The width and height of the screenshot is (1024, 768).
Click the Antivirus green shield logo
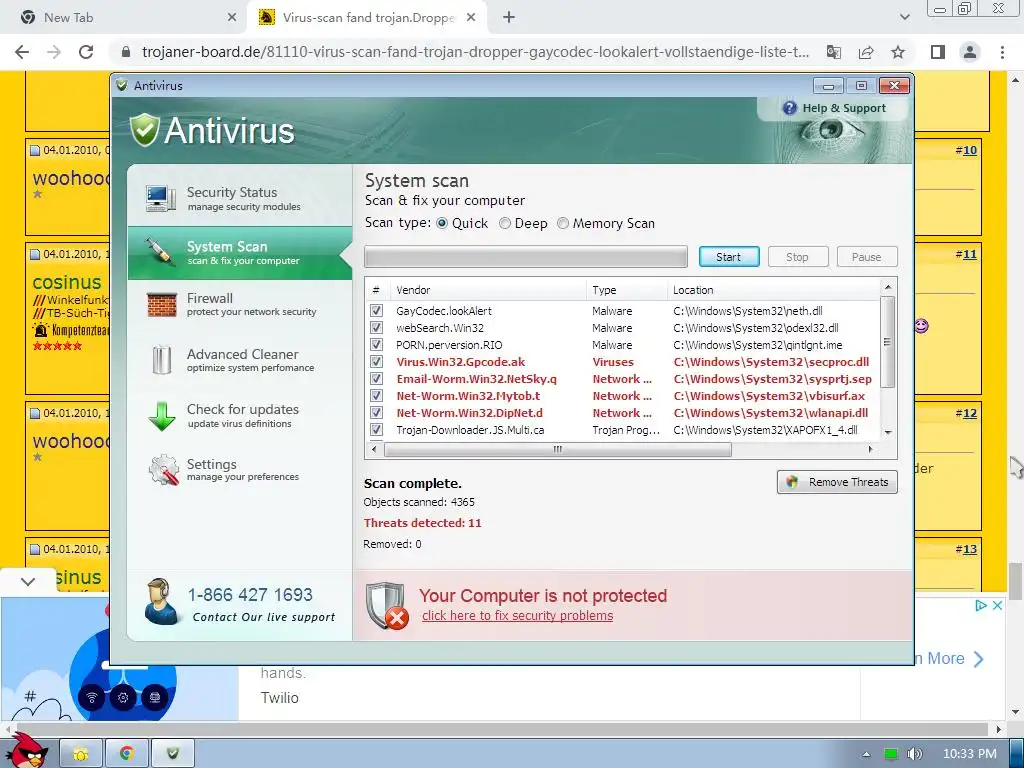pos(144,130)
